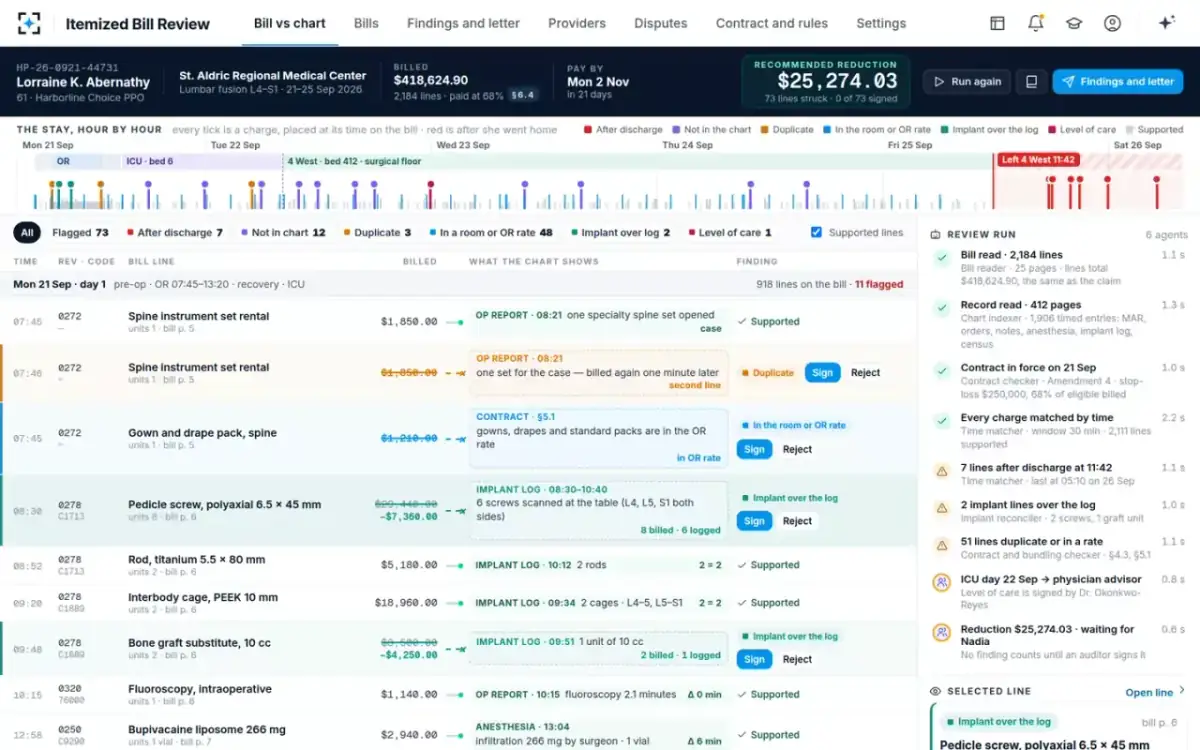Image resolution: width=1200 pixels, height=750 pixels.
Task: Click the Itemized Bill Review app logo
Action: [x=30, y=23]
